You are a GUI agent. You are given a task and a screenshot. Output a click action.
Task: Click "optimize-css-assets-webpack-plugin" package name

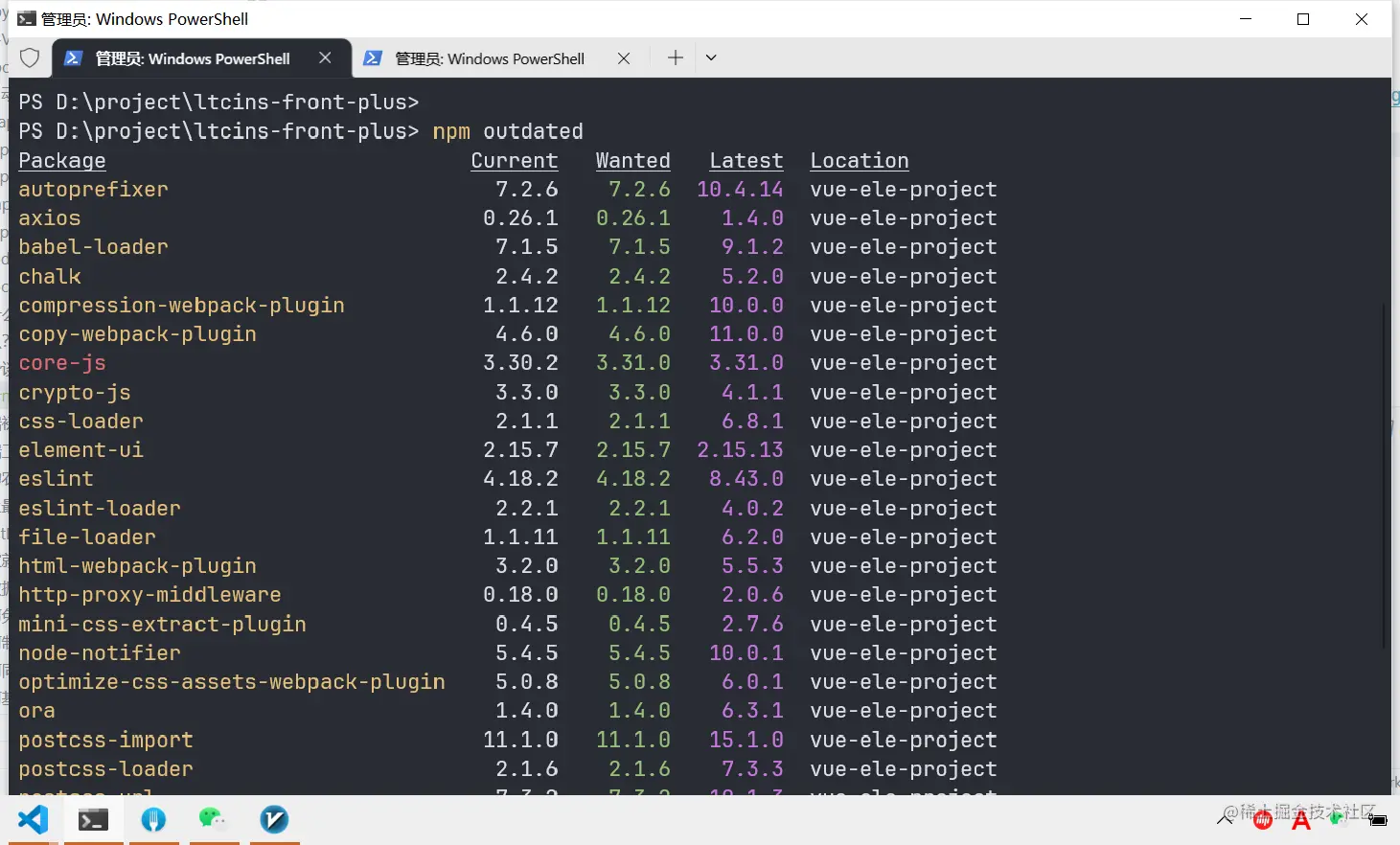pyautogui.click(x=232, y=682)
